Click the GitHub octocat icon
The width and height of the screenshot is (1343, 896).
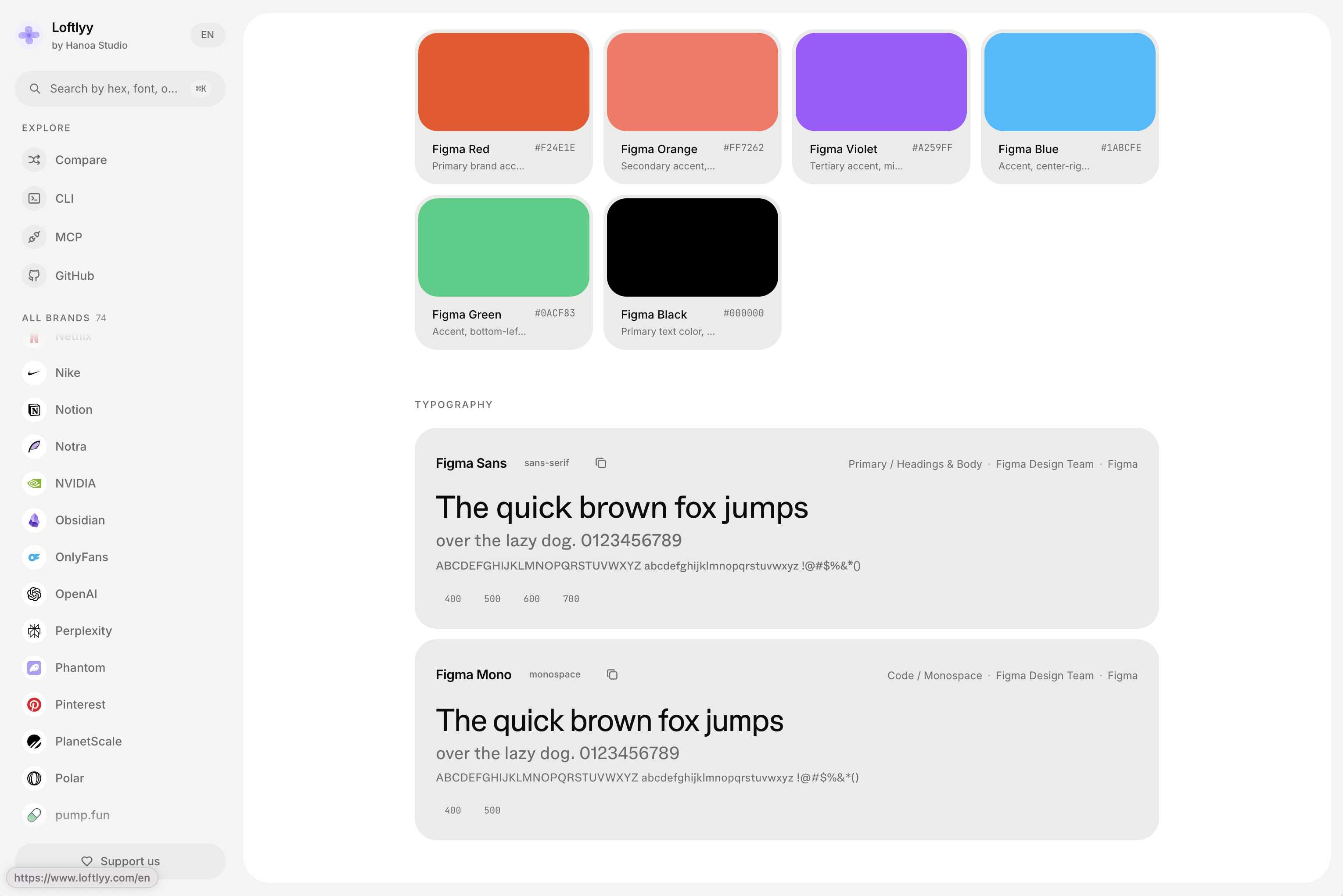point(34,276)
